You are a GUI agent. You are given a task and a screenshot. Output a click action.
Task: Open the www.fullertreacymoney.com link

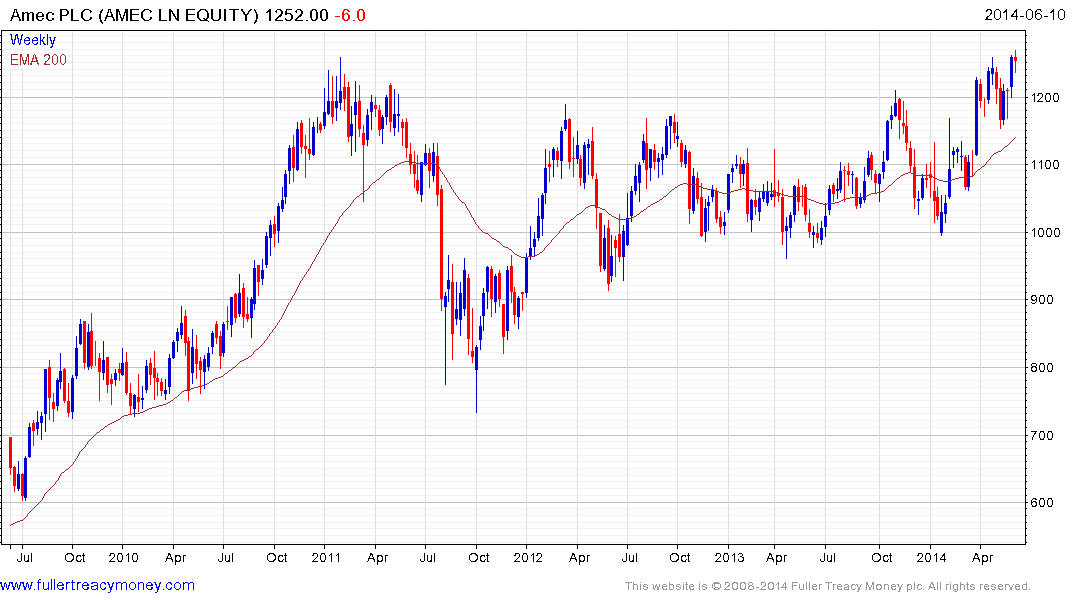point(97,586)
